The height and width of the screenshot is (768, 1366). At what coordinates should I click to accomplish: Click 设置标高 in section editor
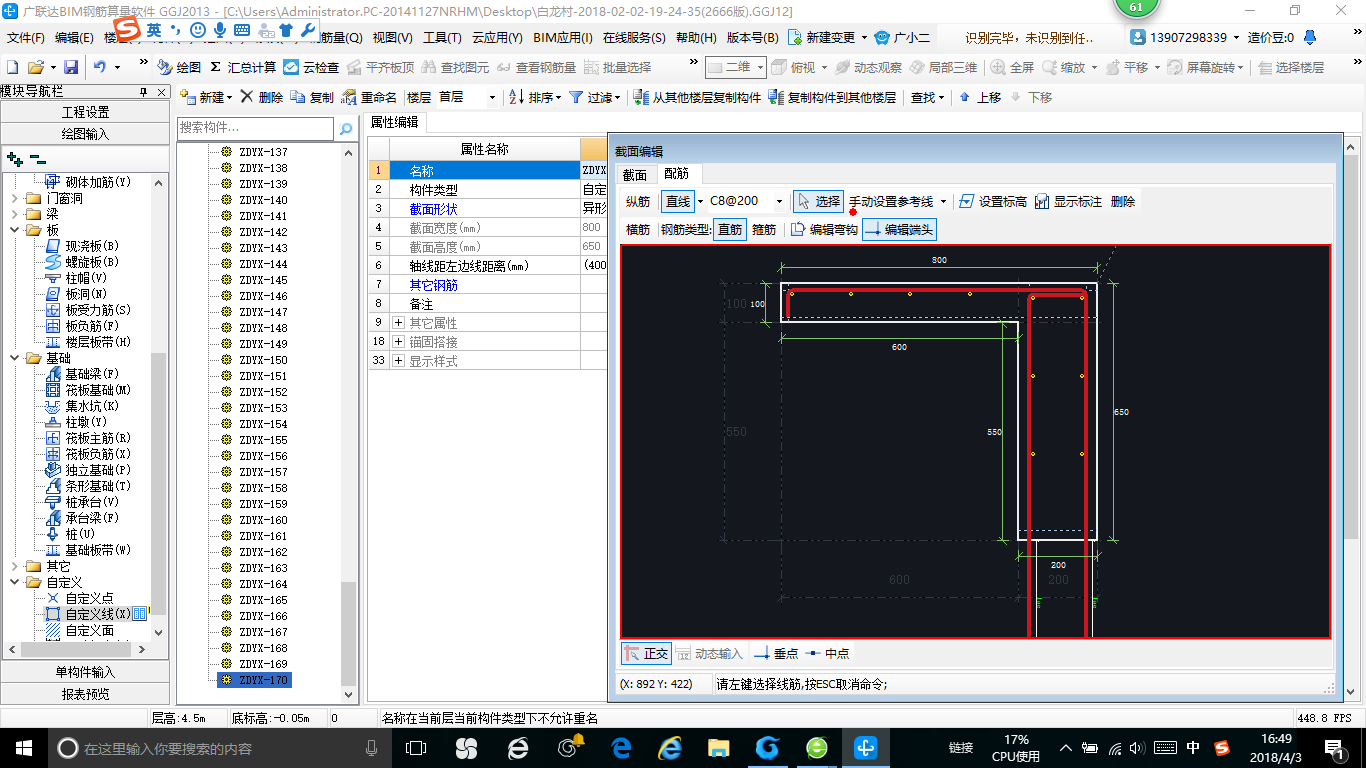pyautogui.click(x=992, y=201)
